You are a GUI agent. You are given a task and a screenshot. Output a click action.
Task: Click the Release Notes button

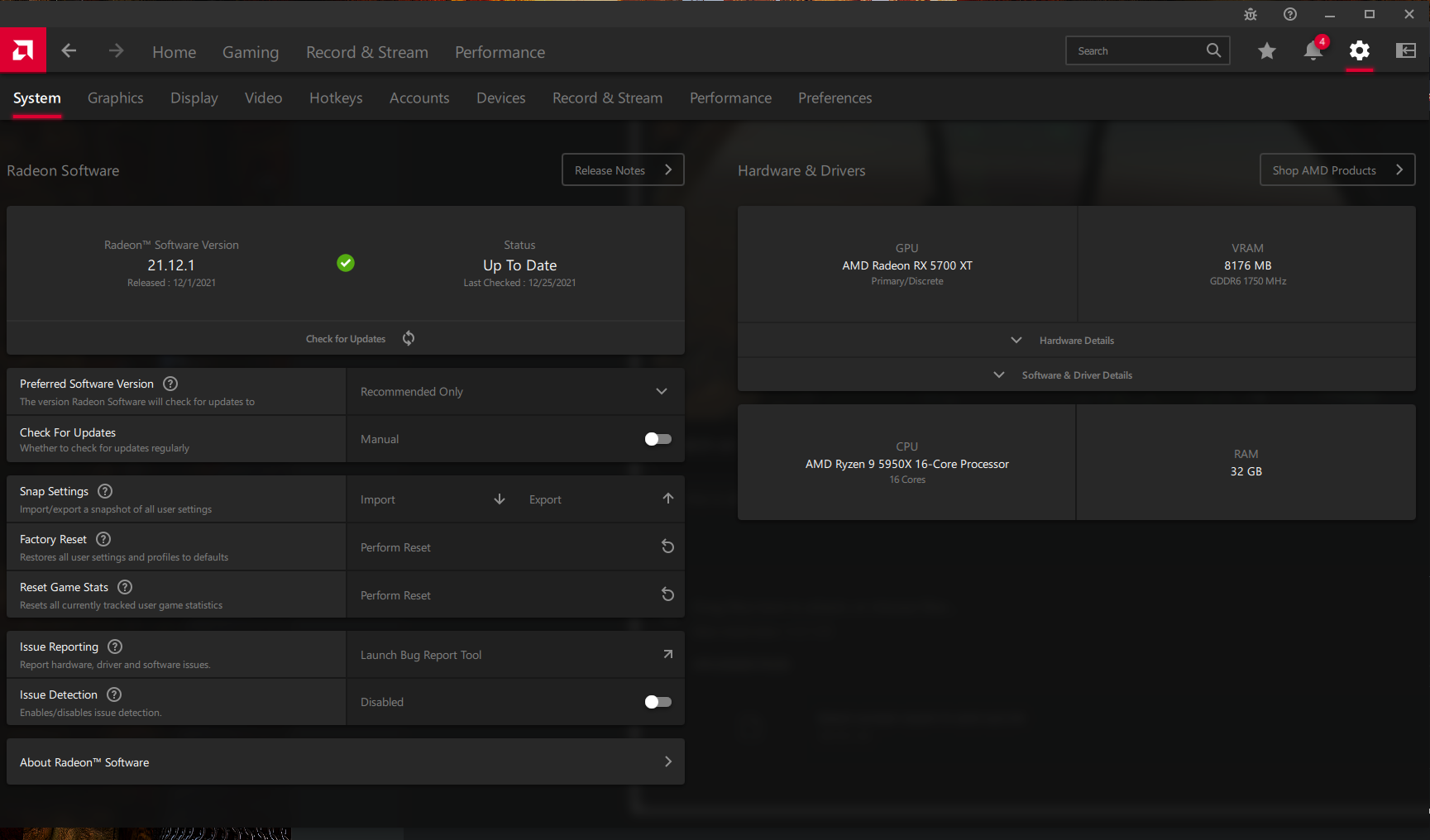tap(623, 169)
